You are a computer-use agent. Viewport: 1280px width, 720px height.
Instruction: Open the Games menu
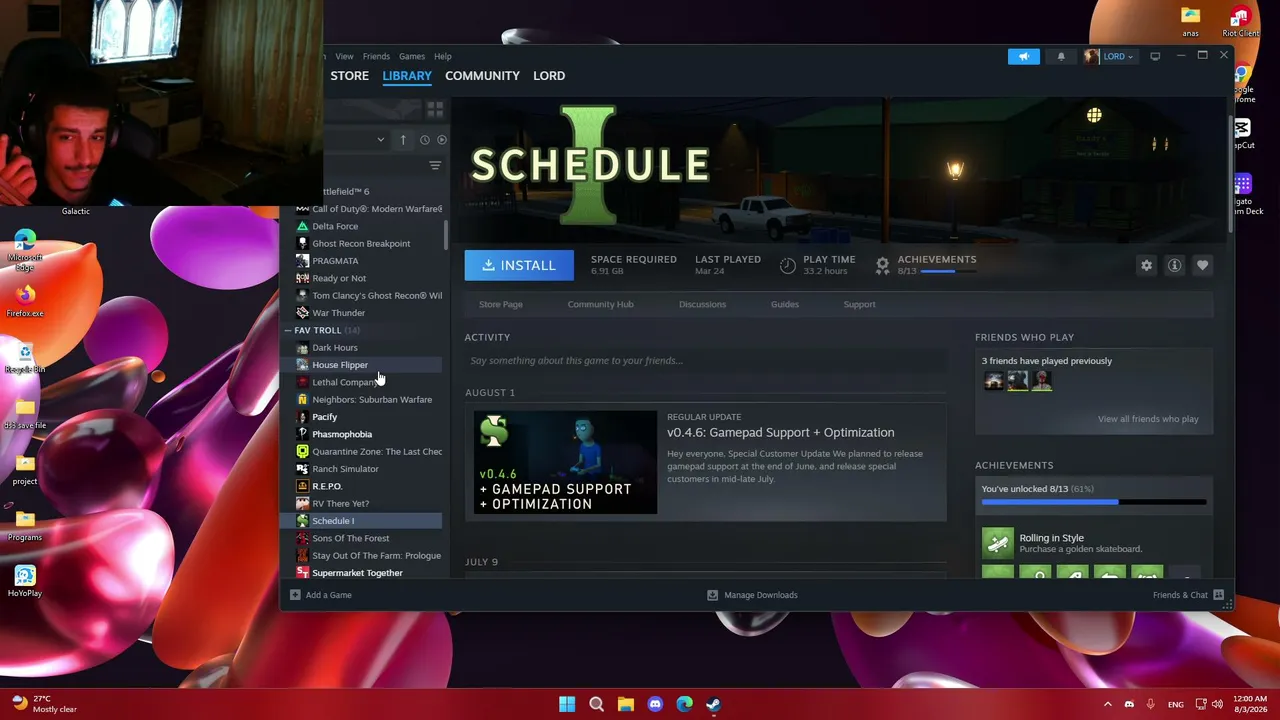click(412, 56)
